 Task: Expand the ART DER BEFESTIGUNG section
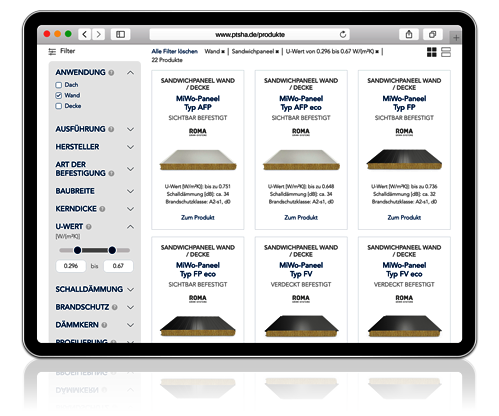131,169
